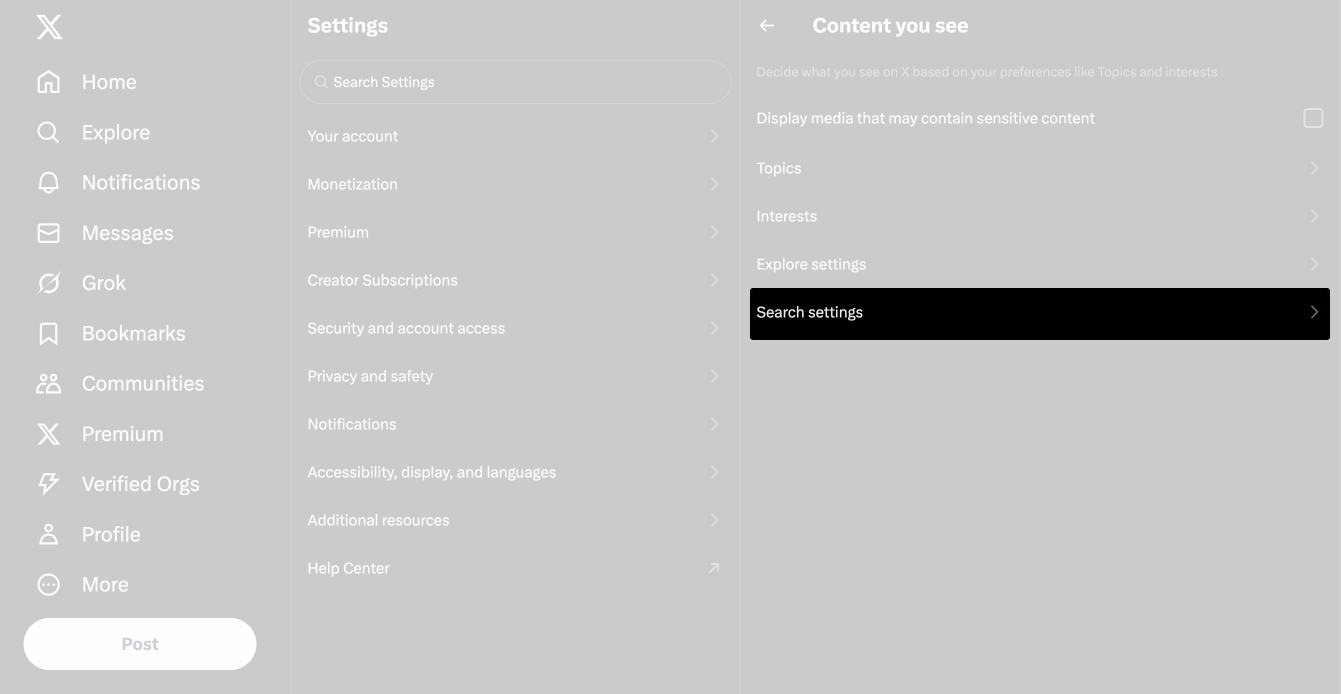
Task: Open the More options menu
Action: [x=48, y=584]
